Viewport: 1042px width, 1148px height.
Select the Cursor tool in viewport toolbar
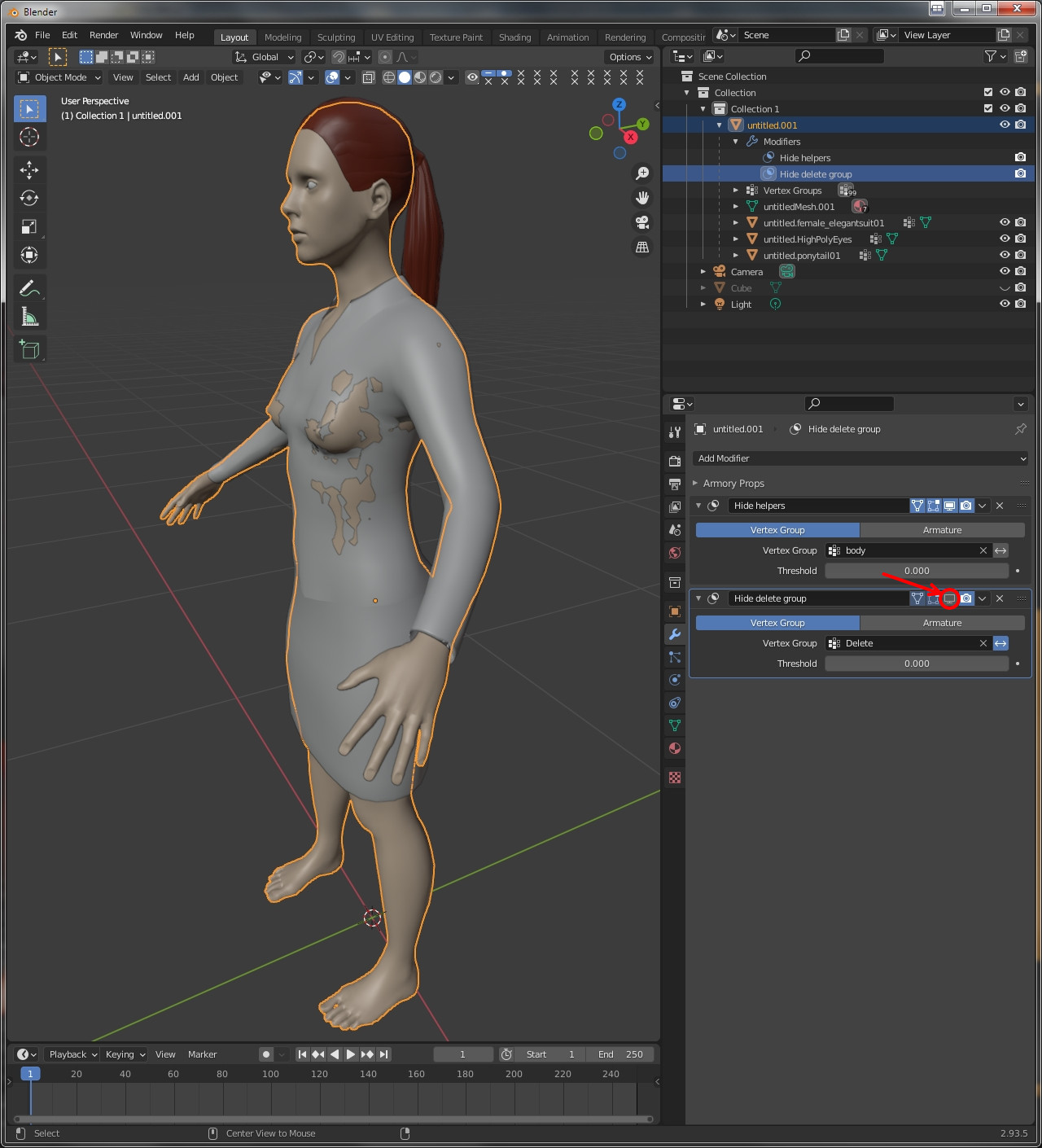[x=29, y=137]
